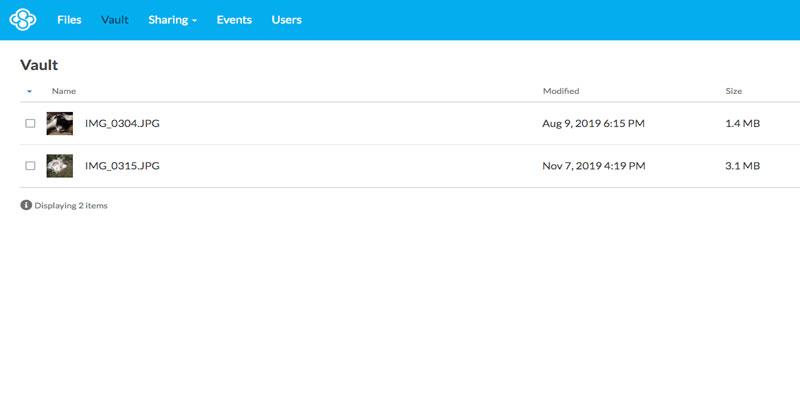Click the info icon beside Displaying 2 items
Screen dimensions: 800x400
[26, 205]
